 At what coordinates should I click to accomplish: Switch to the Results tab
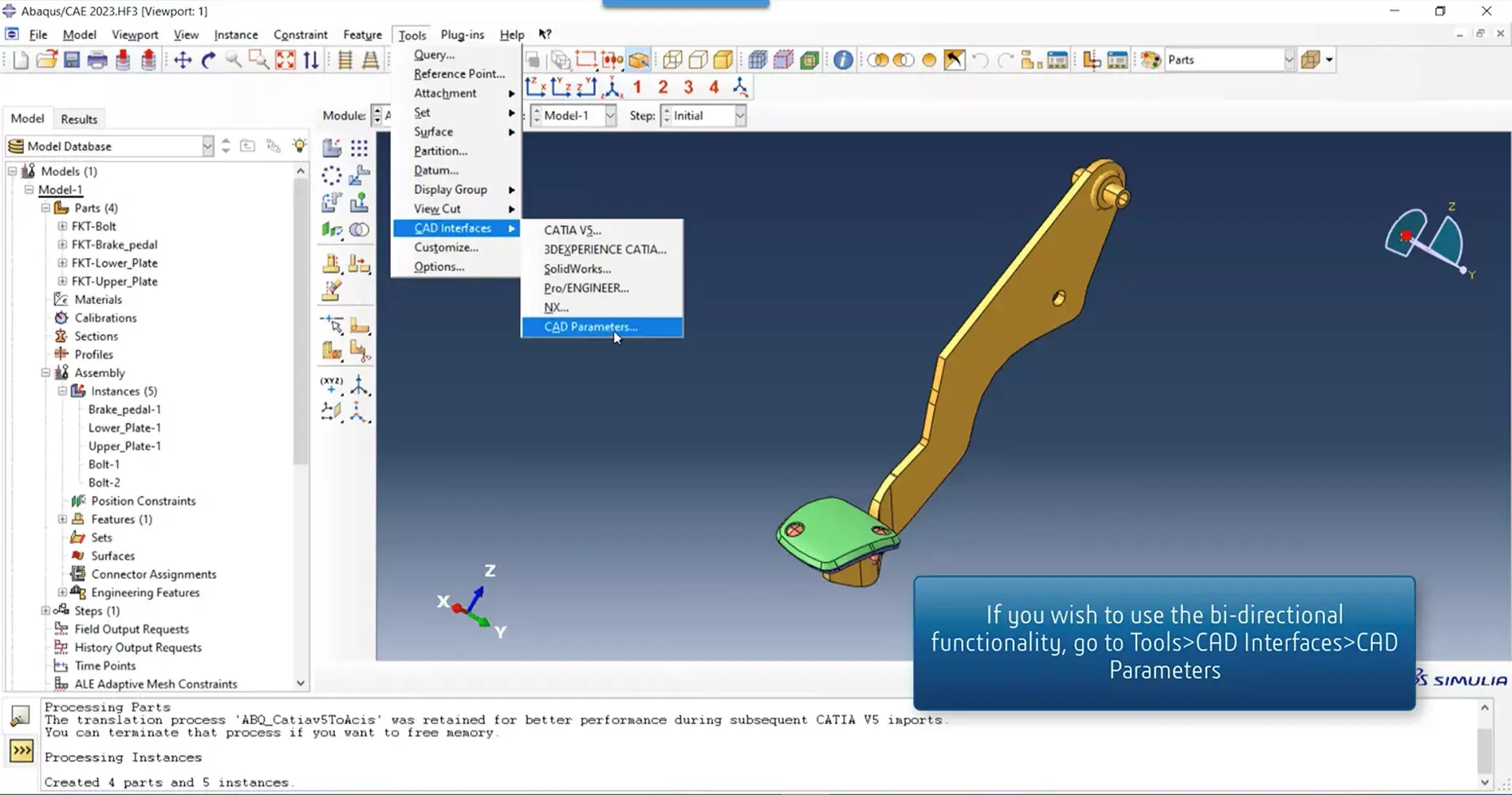coord(79,119)
